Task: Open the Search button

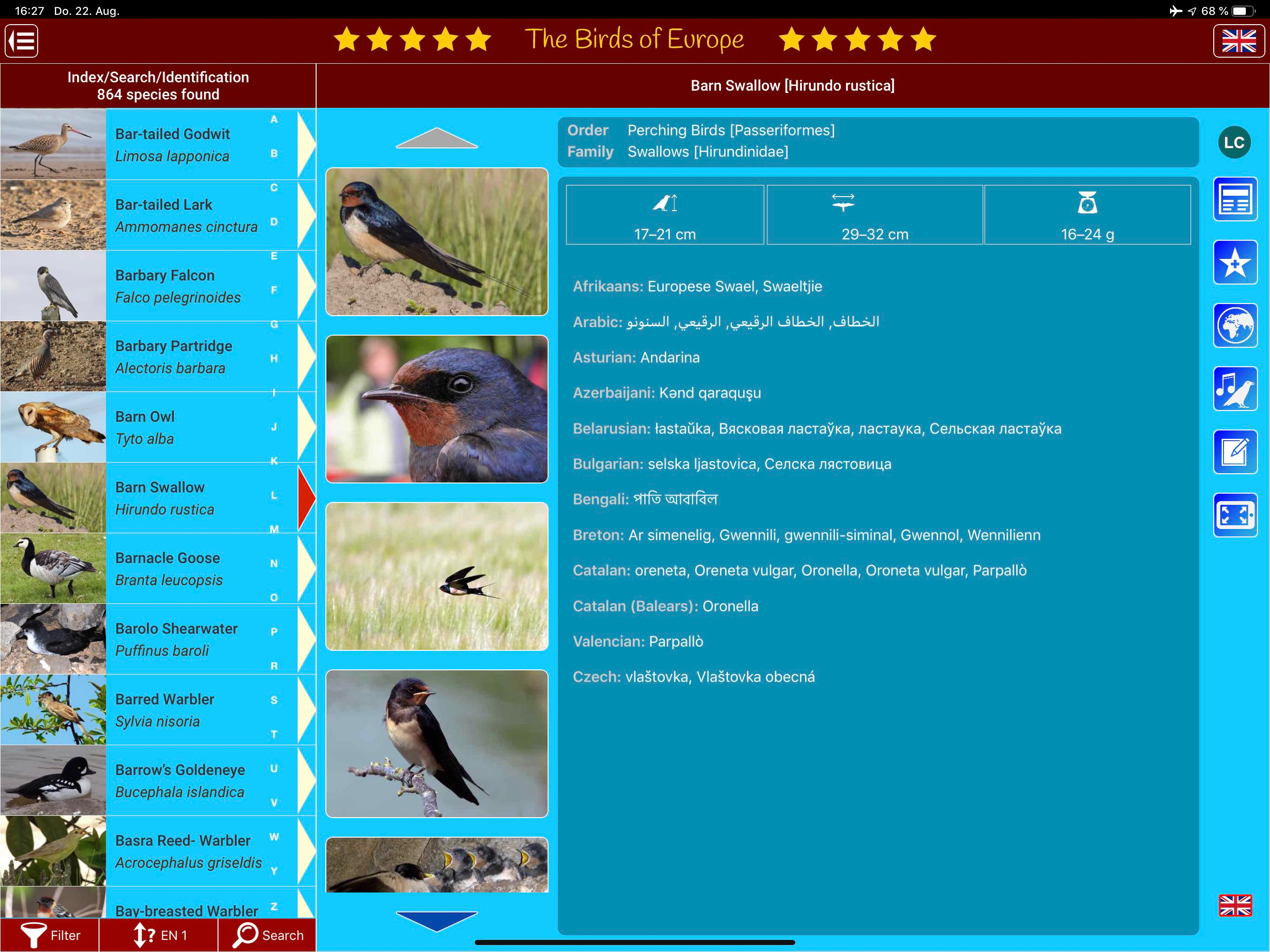Action: point(267,935)
